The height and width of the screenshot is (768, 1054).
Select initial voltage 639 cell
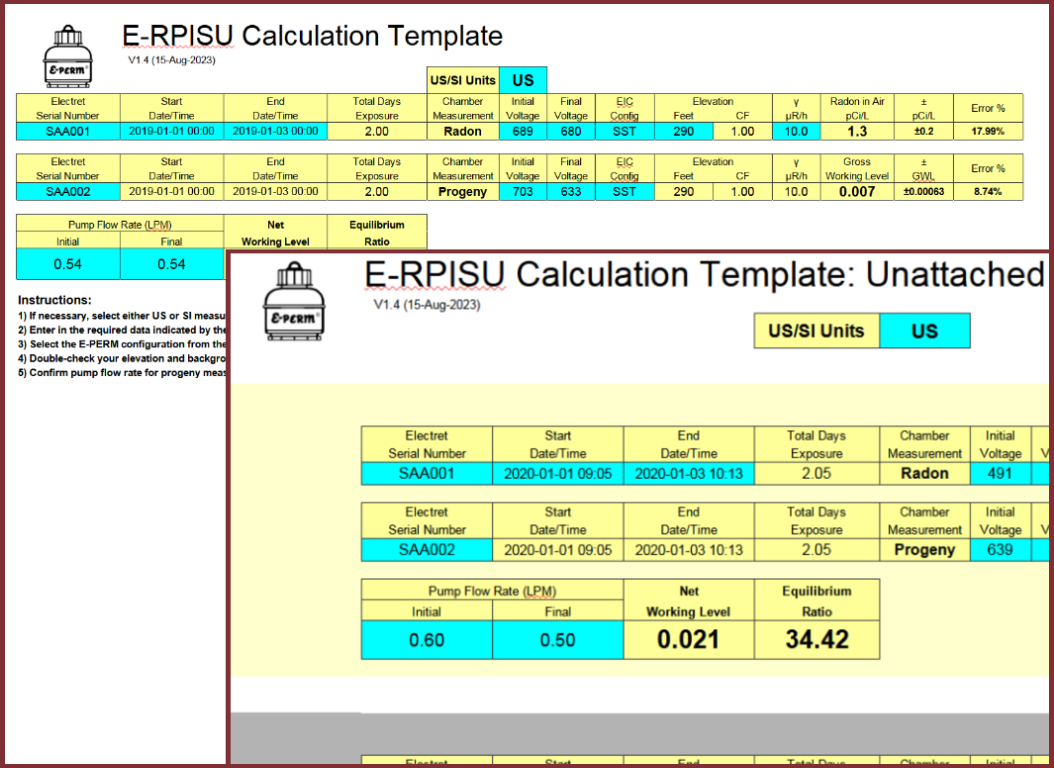pos(1000,550)
